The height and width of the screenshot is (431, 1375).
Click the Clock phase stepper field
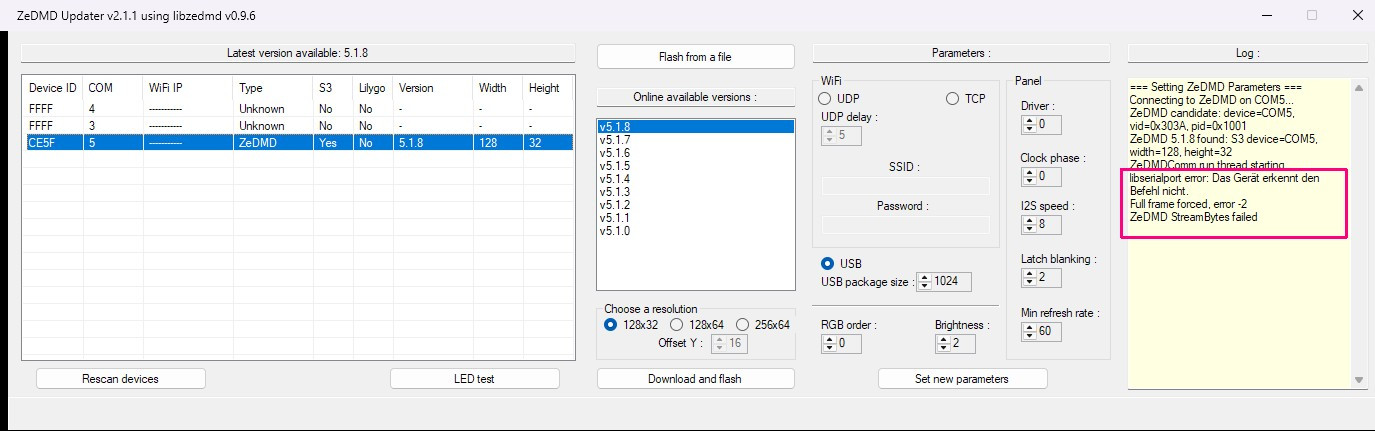click(1041, 176)
